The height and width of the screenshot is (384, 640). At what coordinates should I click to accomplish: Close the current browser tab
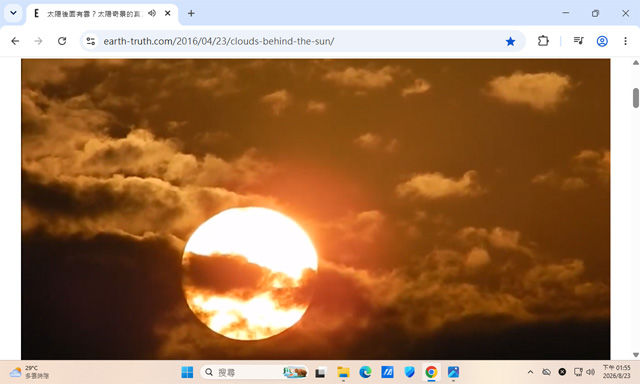pos(167,13)
